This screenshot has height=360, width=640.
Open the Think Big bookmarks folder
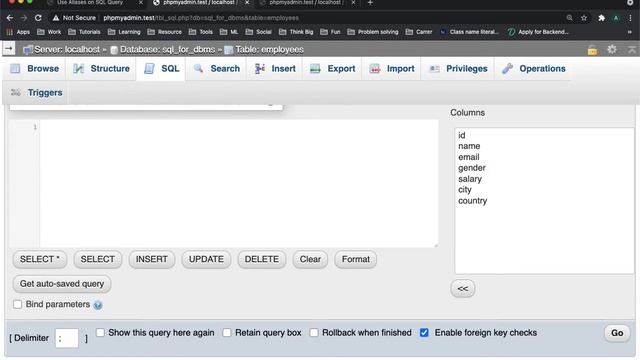point(296,32)
